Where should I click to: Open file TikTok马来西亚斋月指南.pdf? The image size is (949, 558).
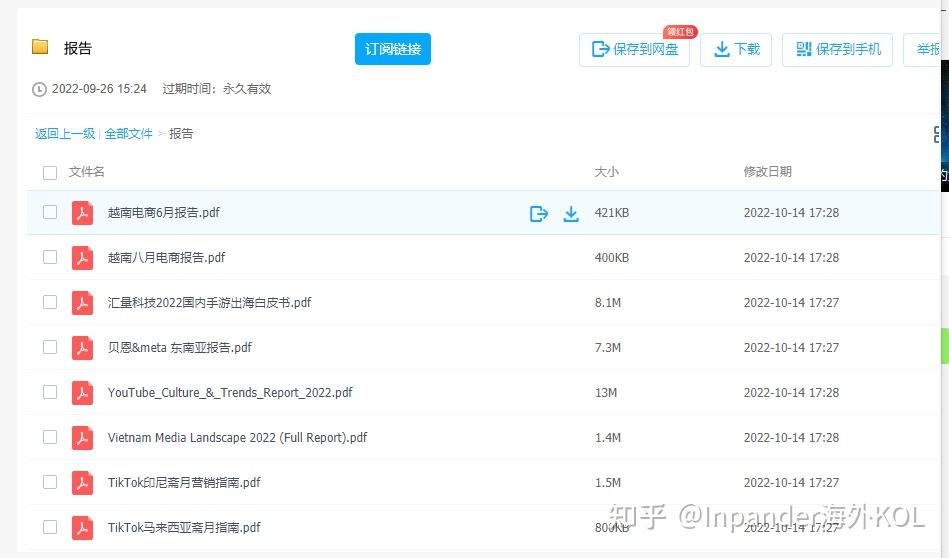[x=184, y=527]
